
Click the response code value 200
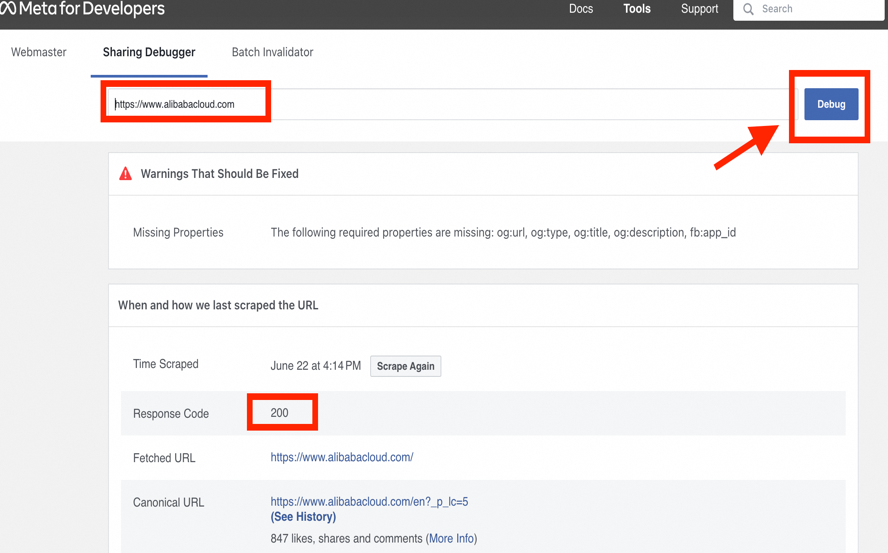[279, 413]
